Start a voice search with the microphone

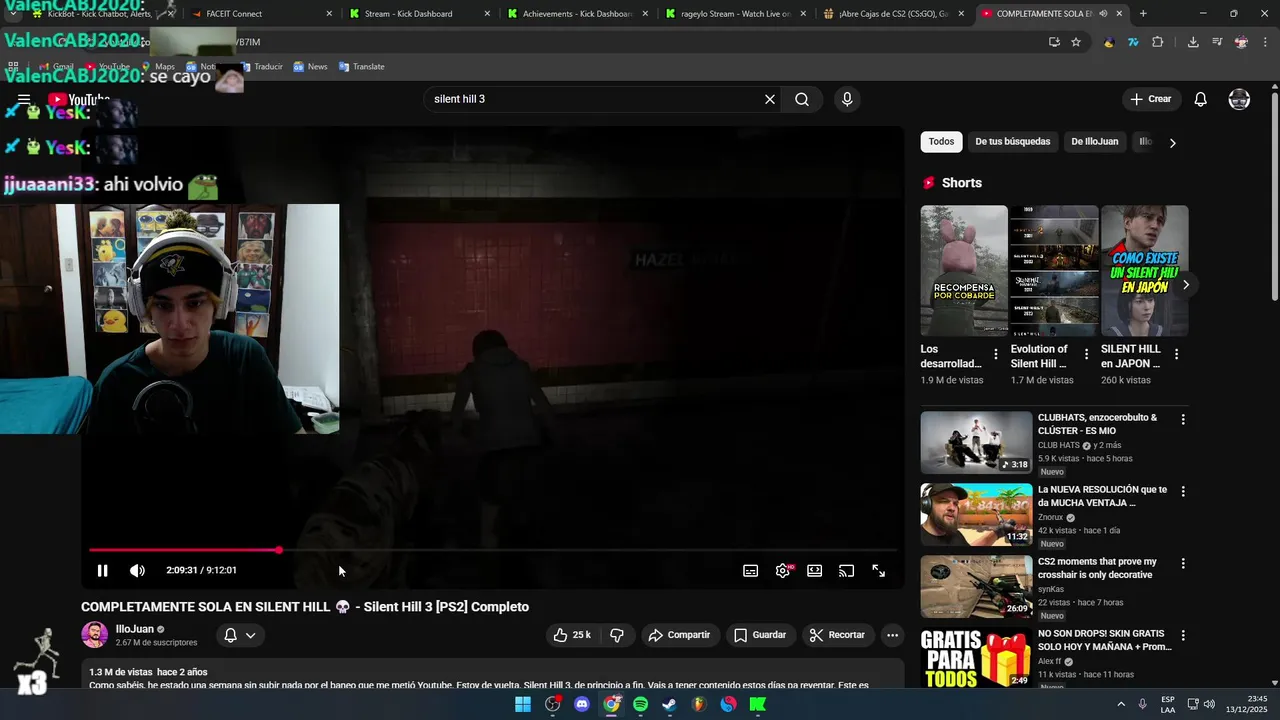(x=847, y=99)
